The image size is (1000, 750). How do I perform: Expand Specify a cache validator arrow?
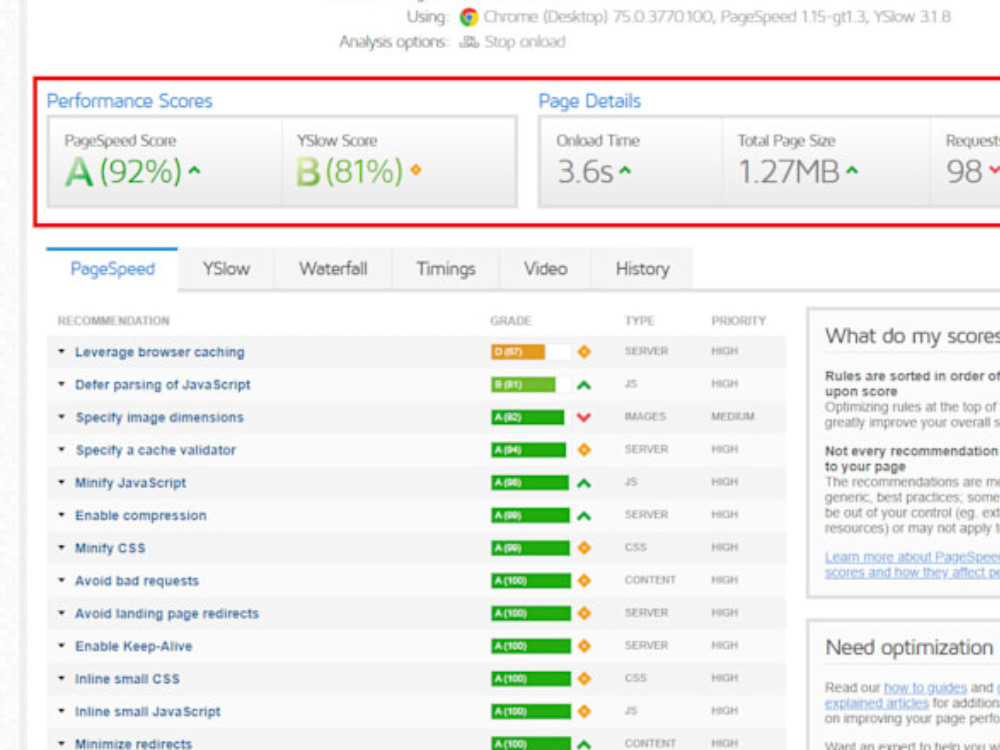[61, 450]
